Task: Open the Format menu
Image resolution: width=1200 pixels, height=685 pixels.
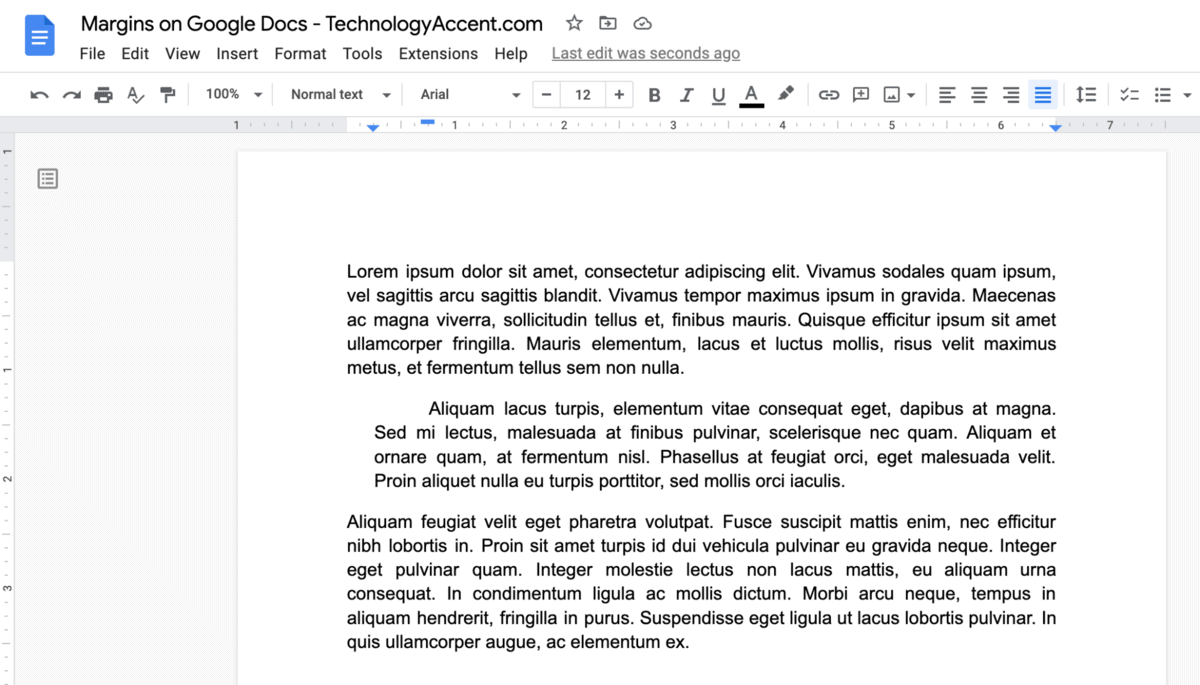Action: (300, 54)
